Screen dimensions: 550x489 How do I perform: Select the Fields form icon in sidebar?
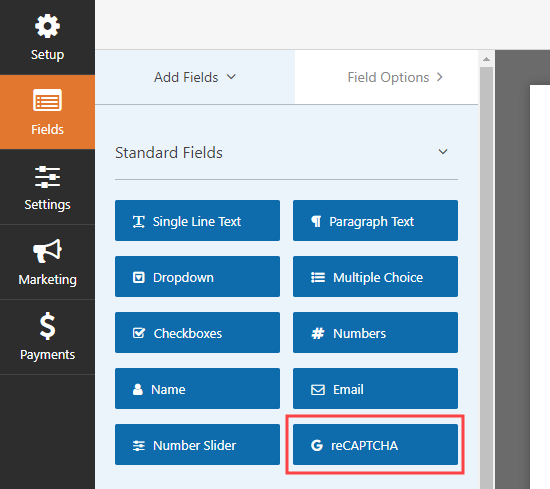(47, 100)
